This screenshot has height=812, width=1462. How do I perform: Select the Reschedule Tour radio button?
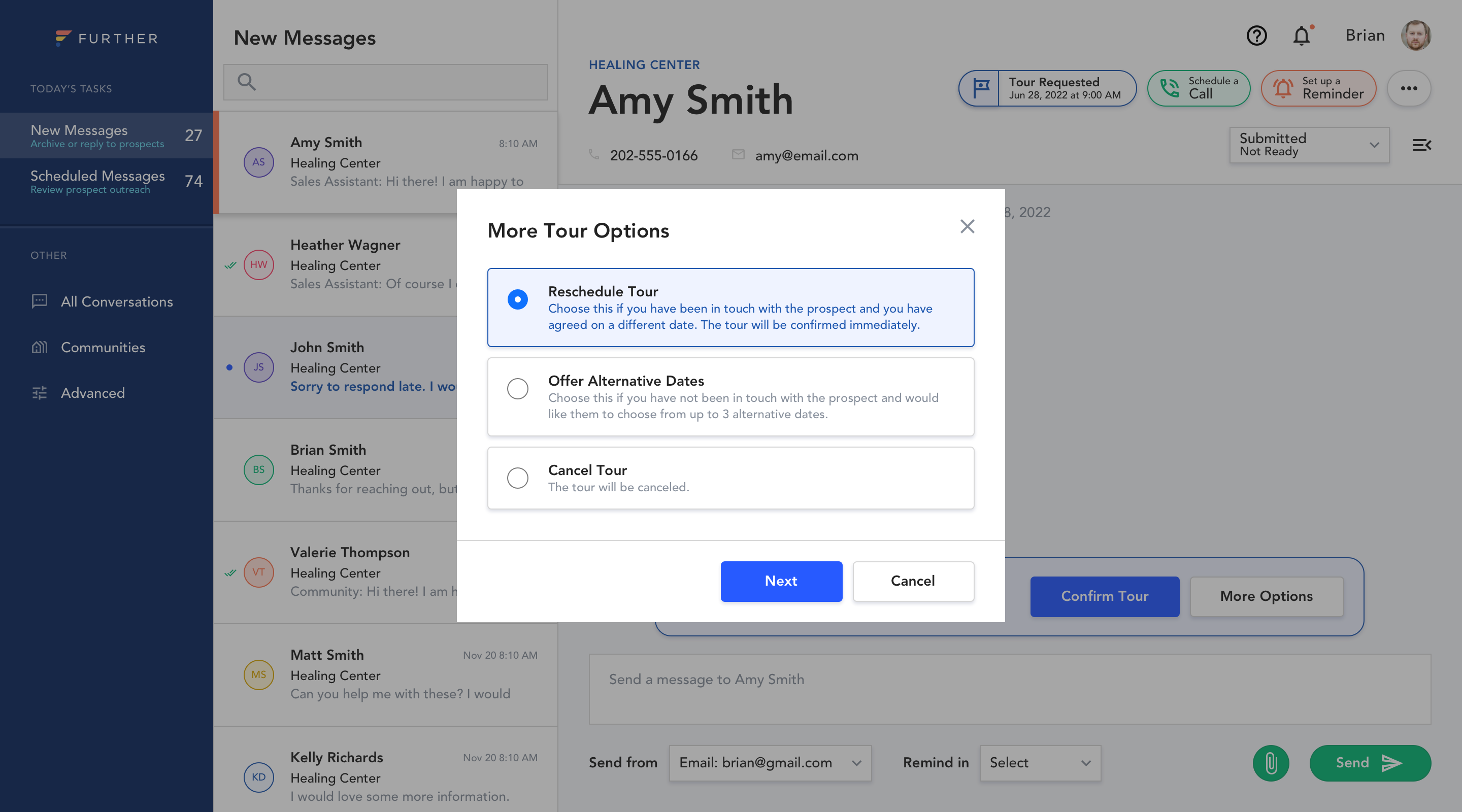517,299
